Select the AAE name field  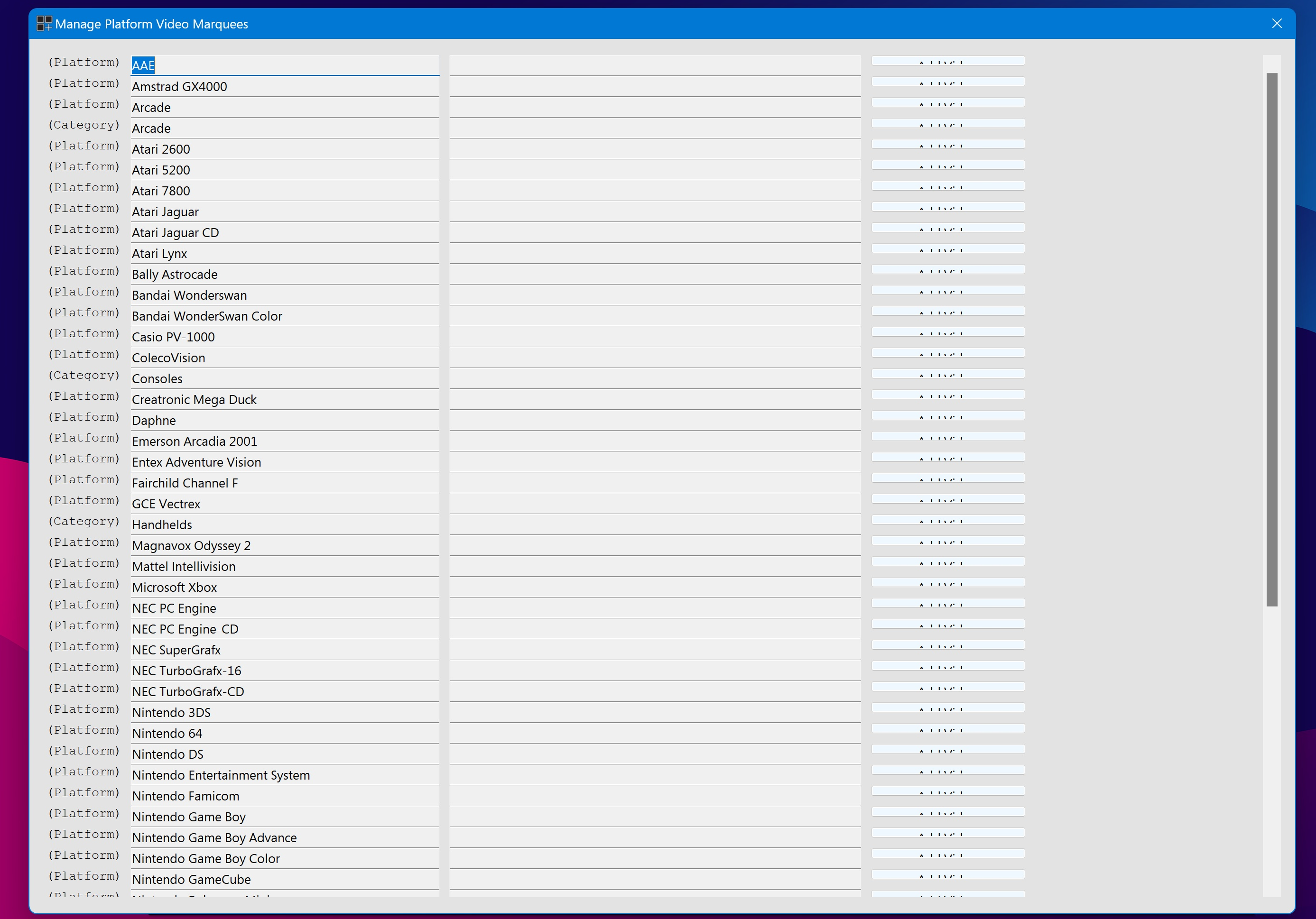tap(285, 65)
